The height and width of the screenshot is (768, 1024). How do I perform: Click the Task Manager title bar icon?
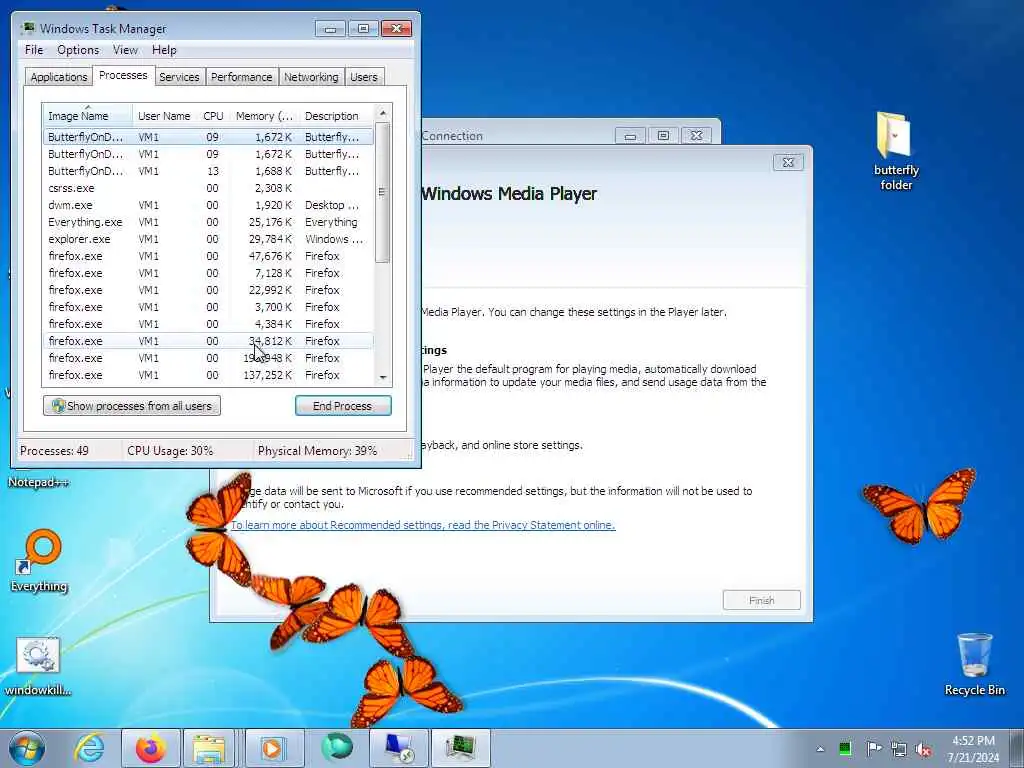click(27, 28)
